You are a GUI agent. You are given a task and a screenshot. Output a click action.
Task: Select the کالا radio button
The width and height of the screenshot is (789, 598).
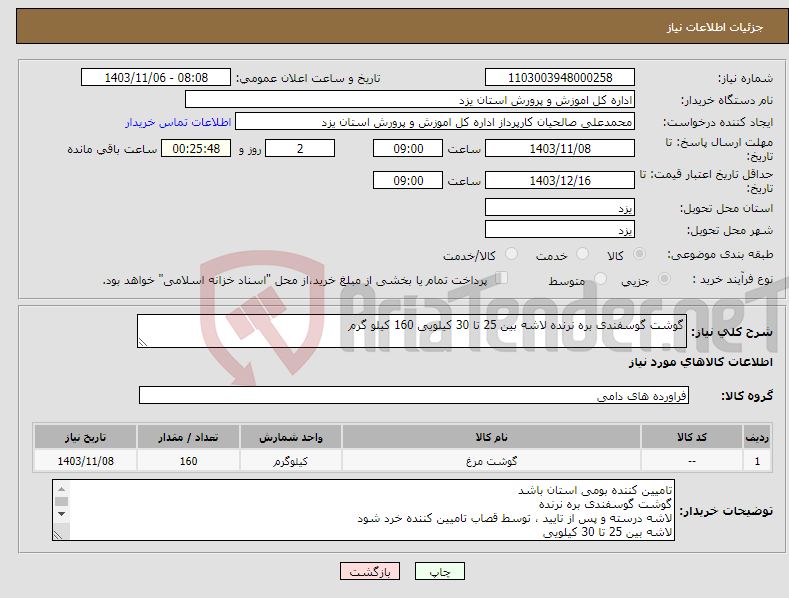click(x=639, y=254)
